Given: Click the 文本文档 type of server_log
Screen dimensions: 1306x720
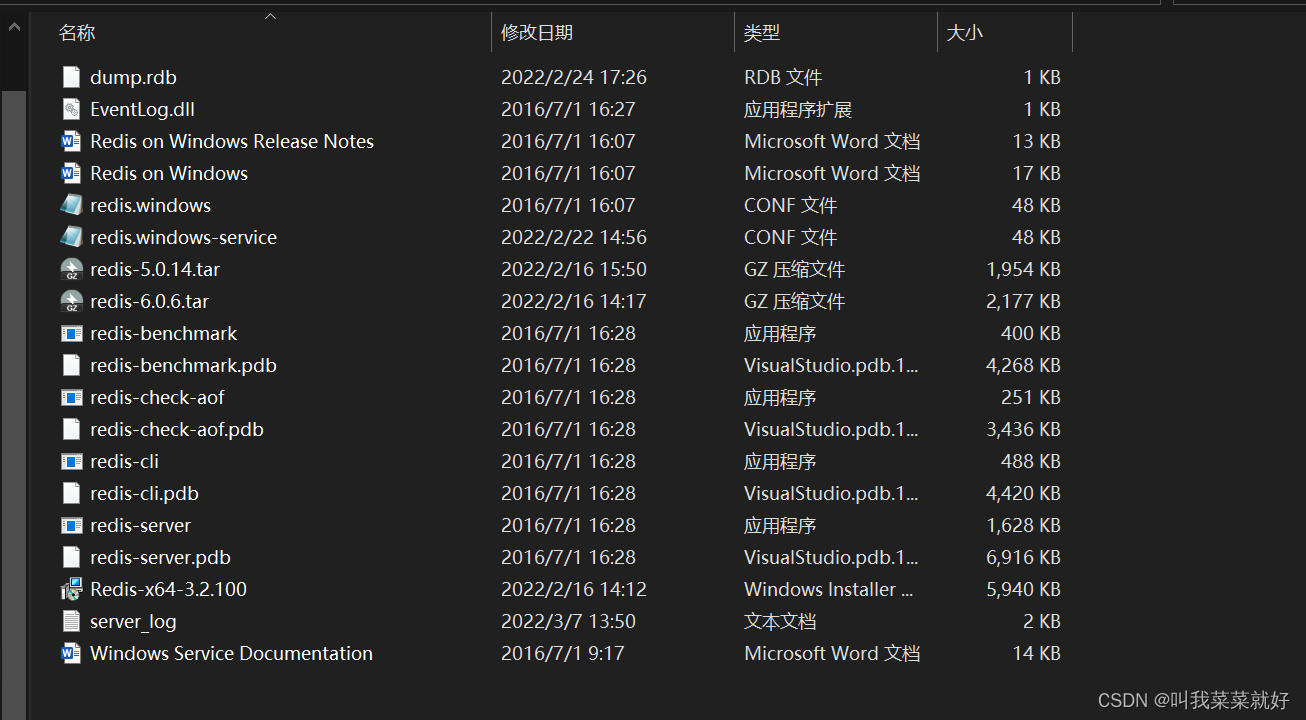Looking at the screenshot, I should 780,621.
